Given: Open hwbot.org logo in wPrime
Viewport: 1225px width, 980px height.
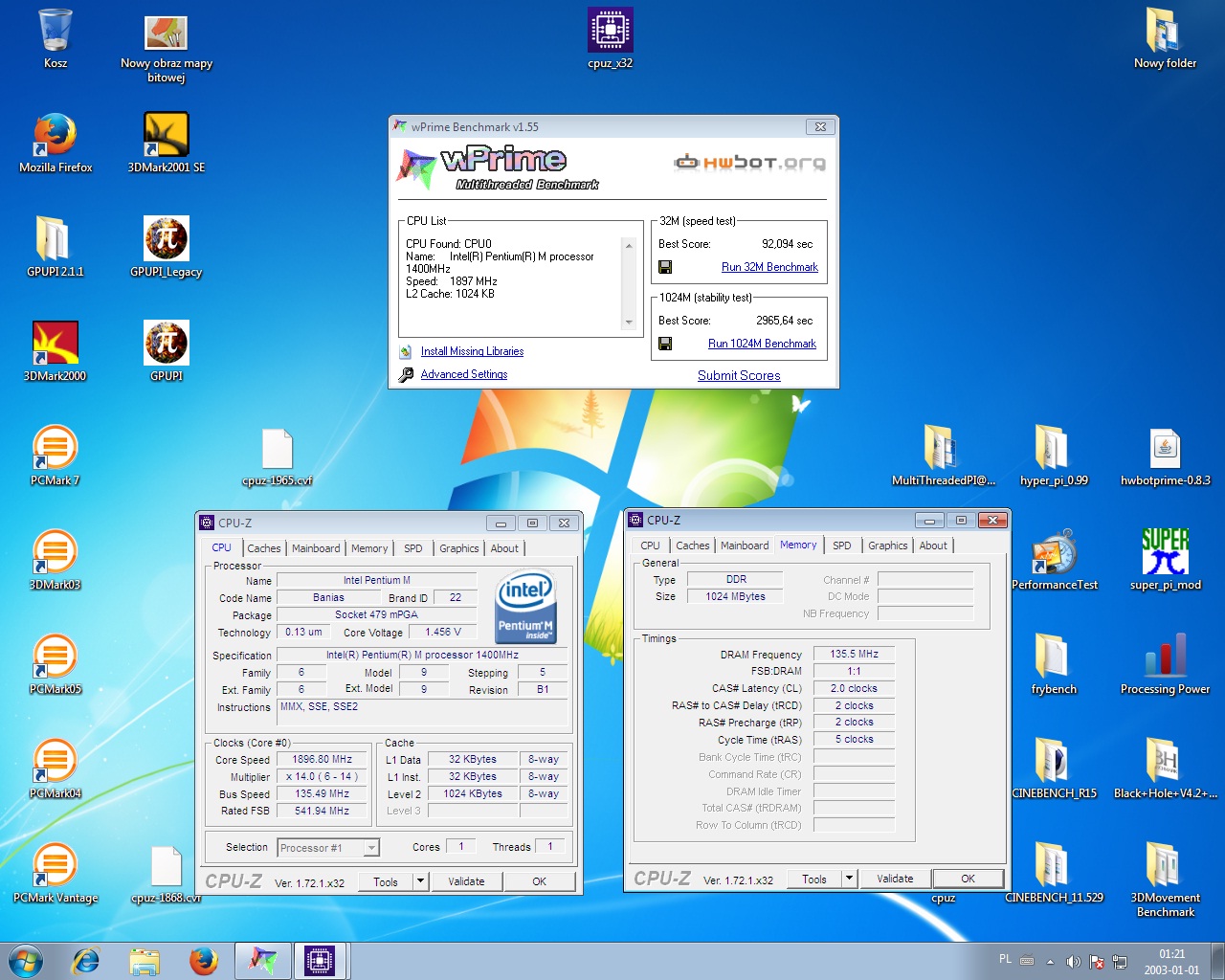Looking at the screenshot, I should [x=749, y=163].
